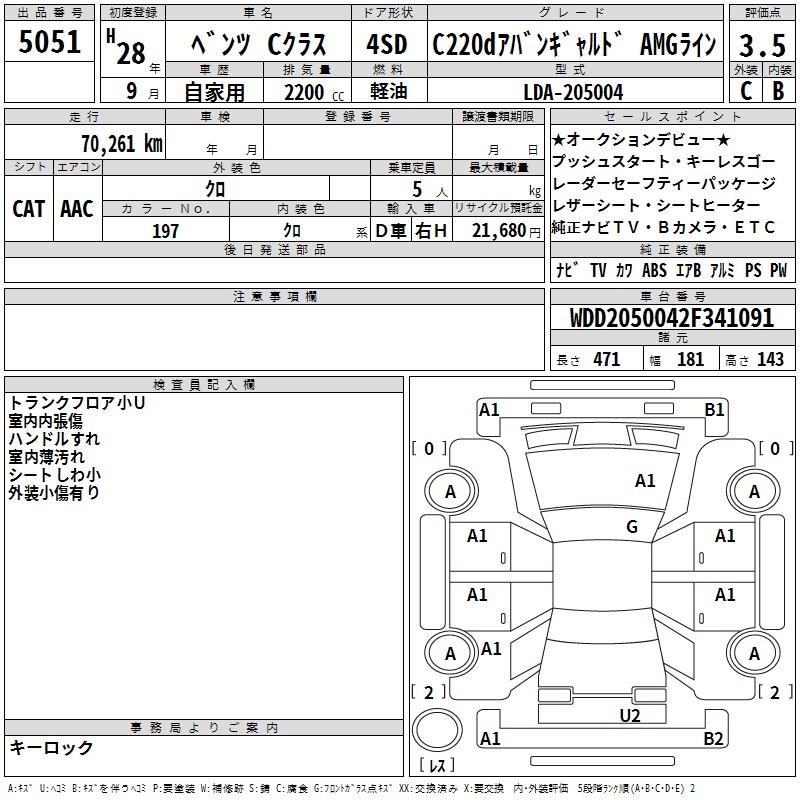The image size is (800, 800).
Task: Select the exterior color クロ under 外装色
Action: point(215,189)
